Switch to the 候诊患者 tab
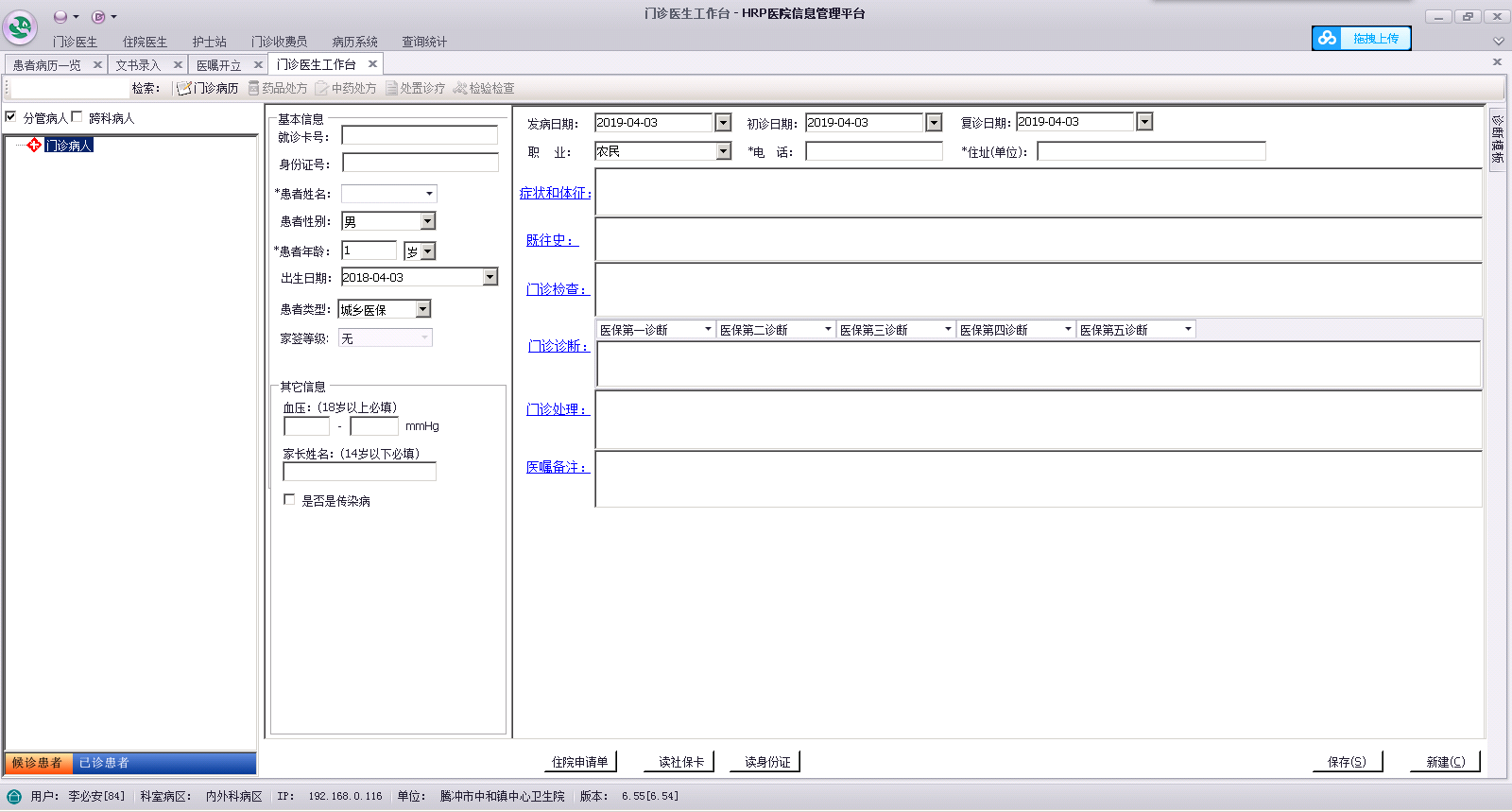The height and width of the screenshot is (812, 1512). (x=38, y=763)
